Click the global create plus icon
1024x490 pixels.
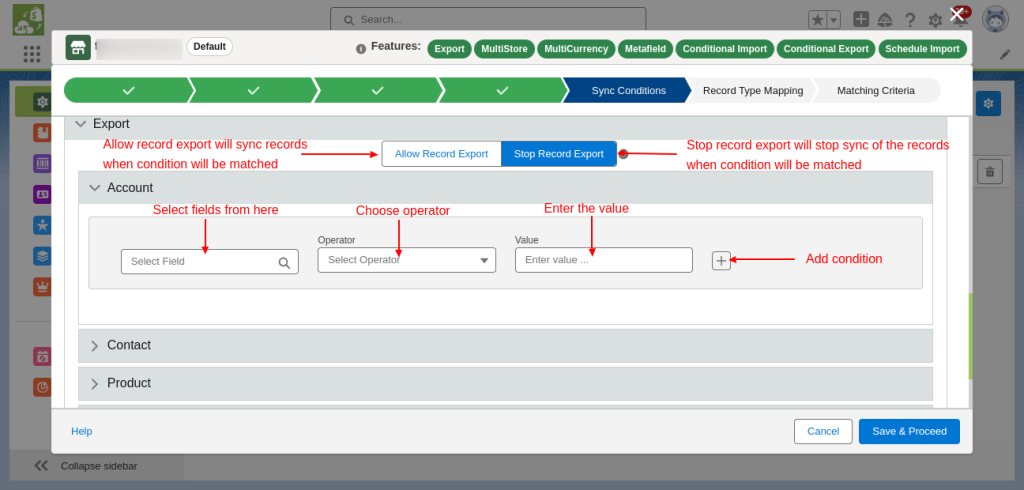click(861, 20)
